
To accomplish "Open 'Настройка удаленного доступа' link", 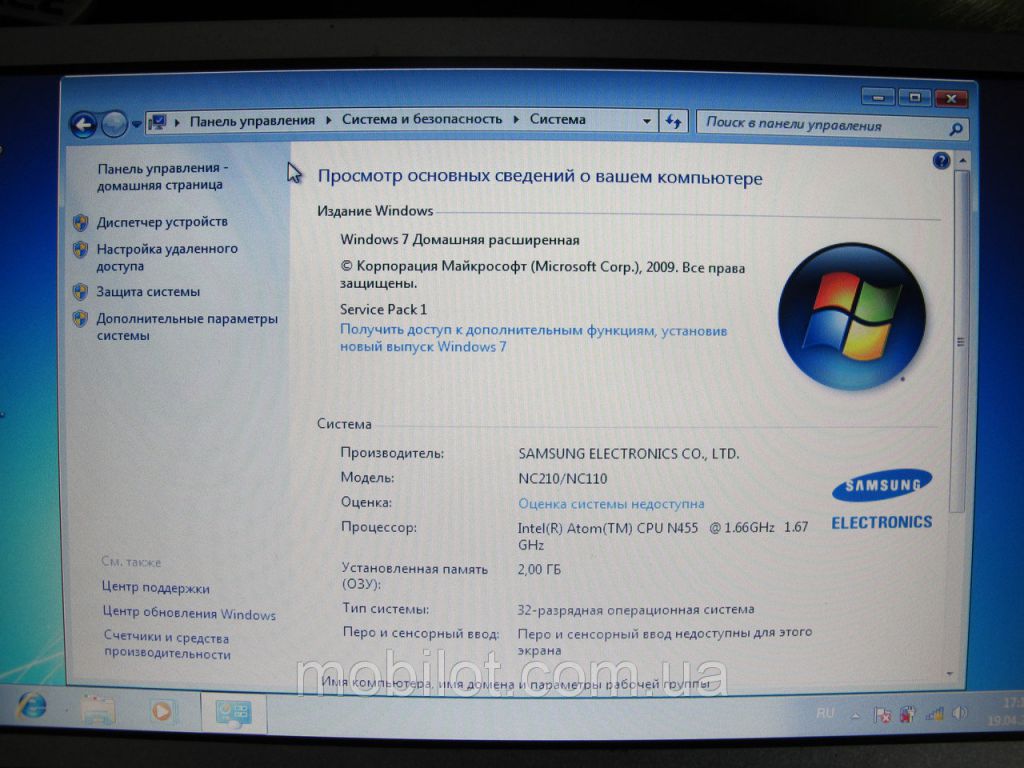I will pyautogui.click(x=167, y=257).
